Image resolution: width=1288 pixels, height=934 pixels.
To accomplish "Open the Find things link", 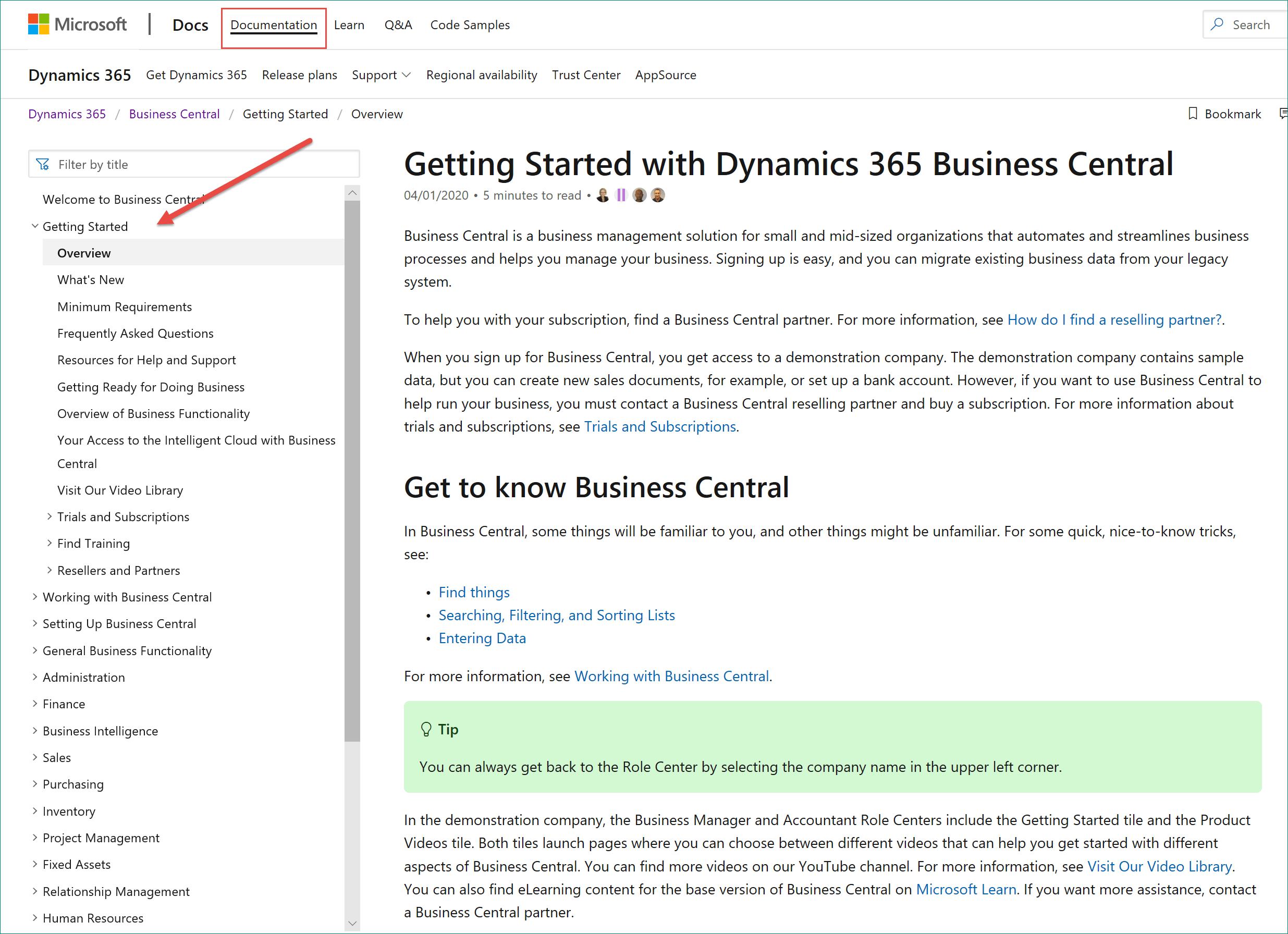I will (x=474, y=592).
